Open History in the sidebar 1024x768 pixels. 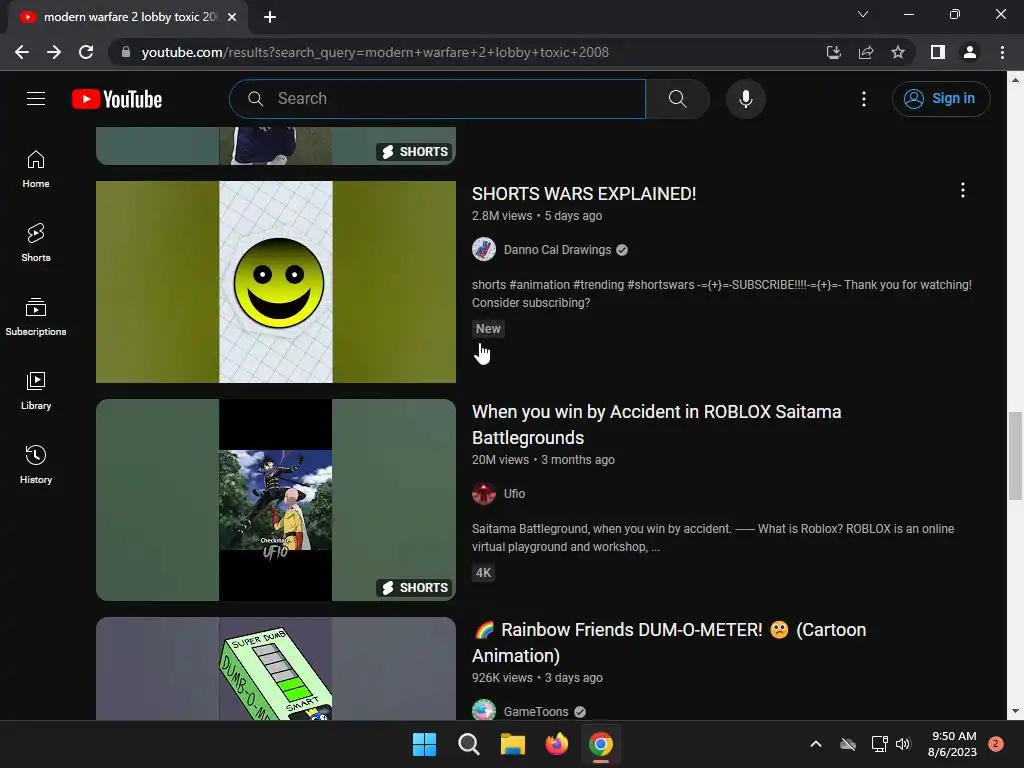(36, 464)
